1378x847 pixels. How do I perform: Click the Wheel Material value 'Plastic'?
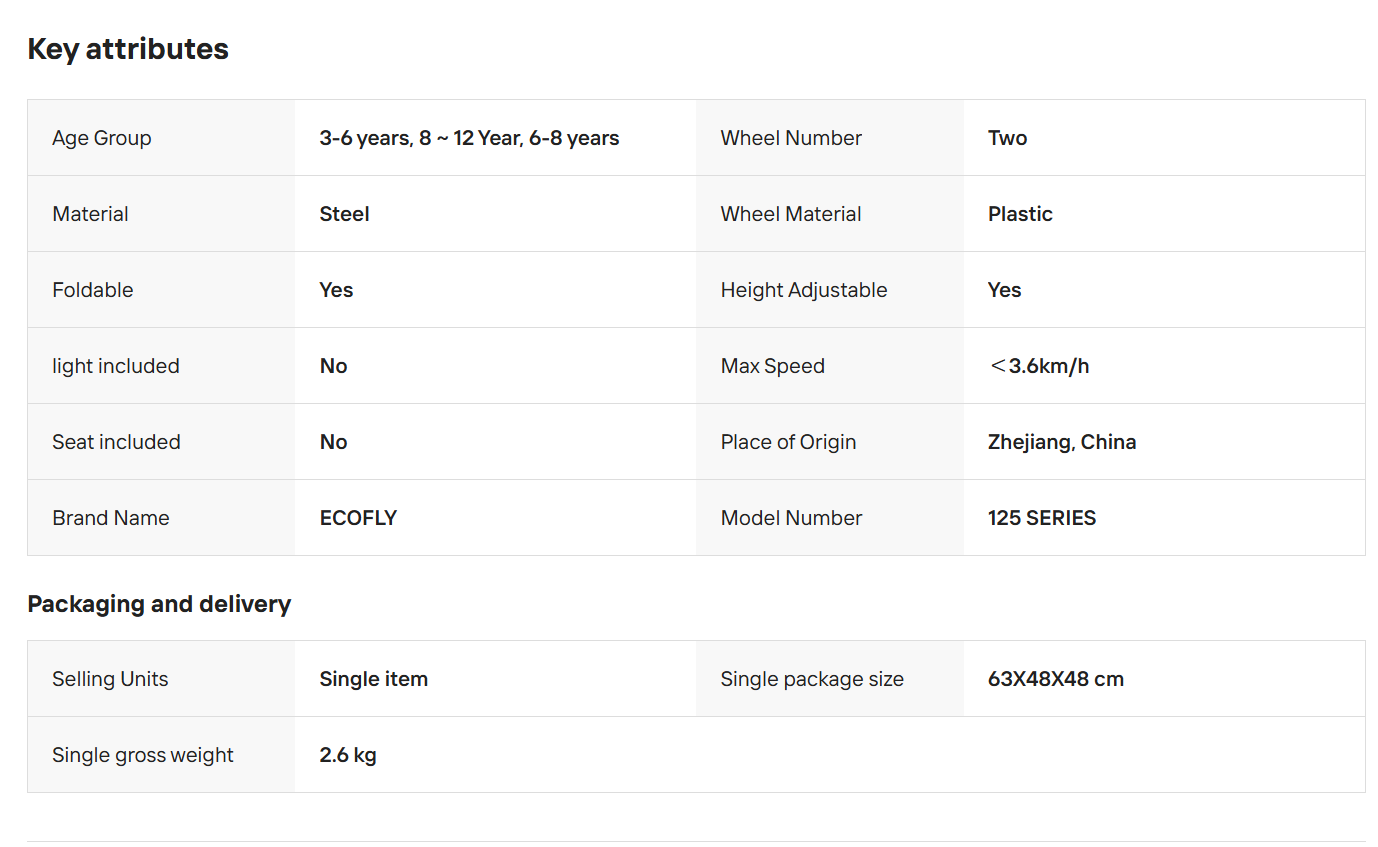pyautogui.click(x=1020, y=214)
